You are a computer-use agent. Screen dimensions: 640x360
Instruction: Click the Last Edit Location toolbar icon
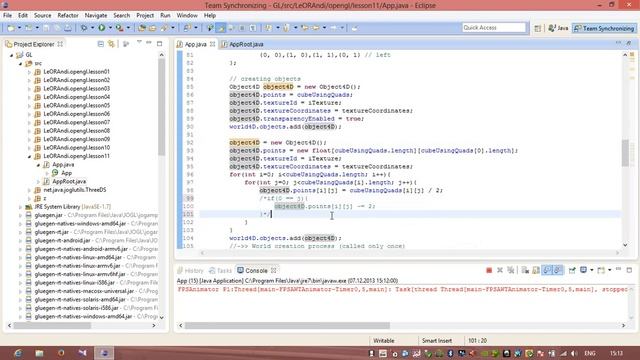pyautogui.click(x=304, y=28)
